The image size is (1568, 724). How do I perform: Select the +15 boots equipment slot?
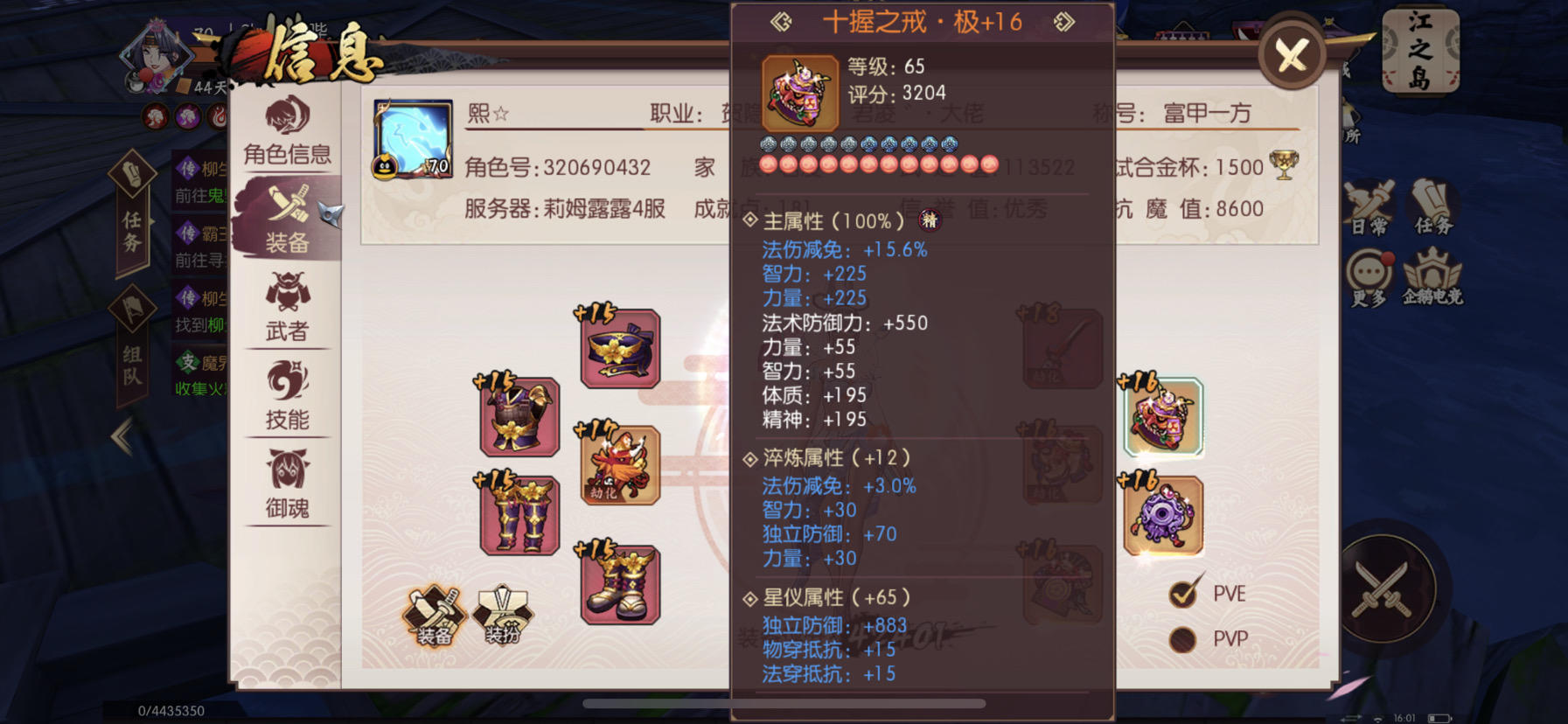click(620, 584)
